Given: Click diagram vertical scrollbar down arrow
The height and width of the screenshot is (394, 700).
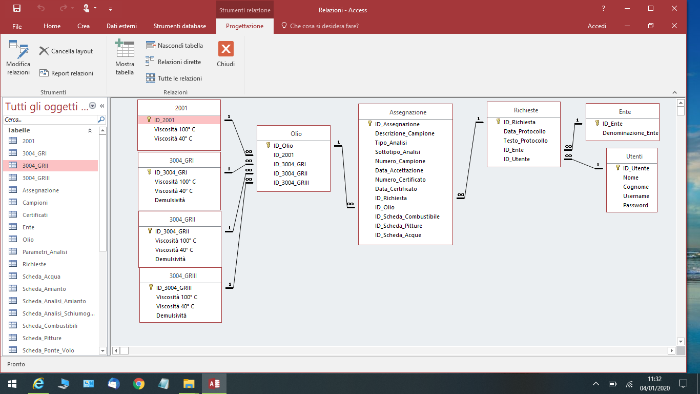Looking at the screenshot, I should tap(681, 341).
